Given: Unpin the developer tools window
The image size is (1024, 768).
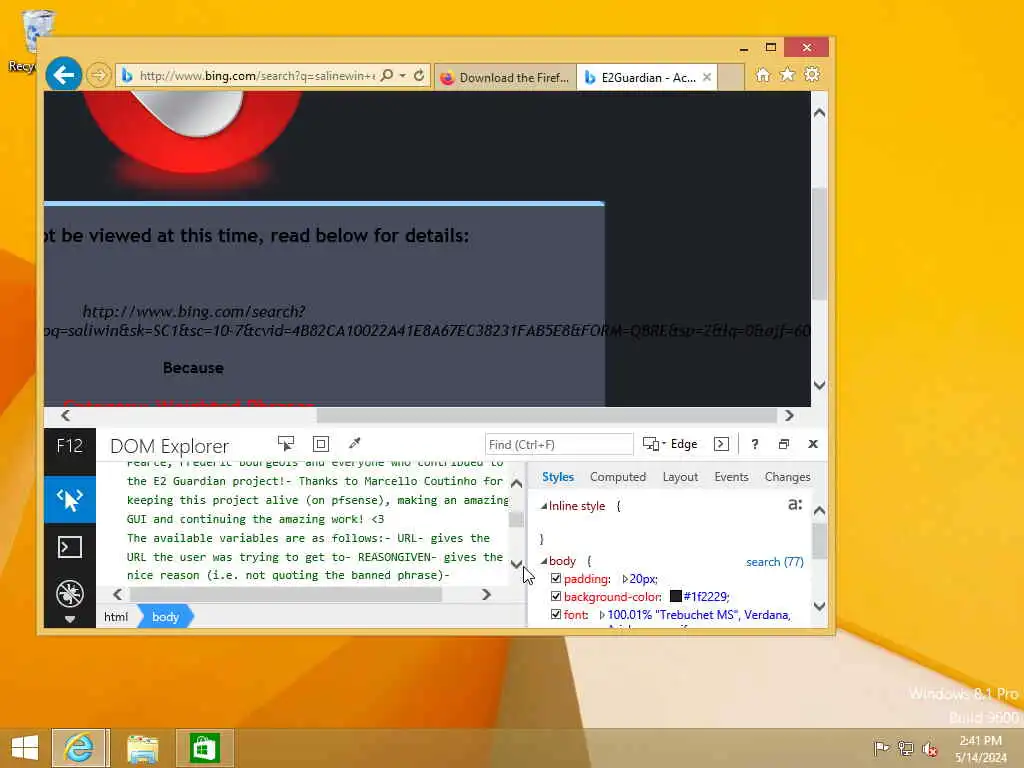Looking at the screenshot, I should [x=784, y=444].
